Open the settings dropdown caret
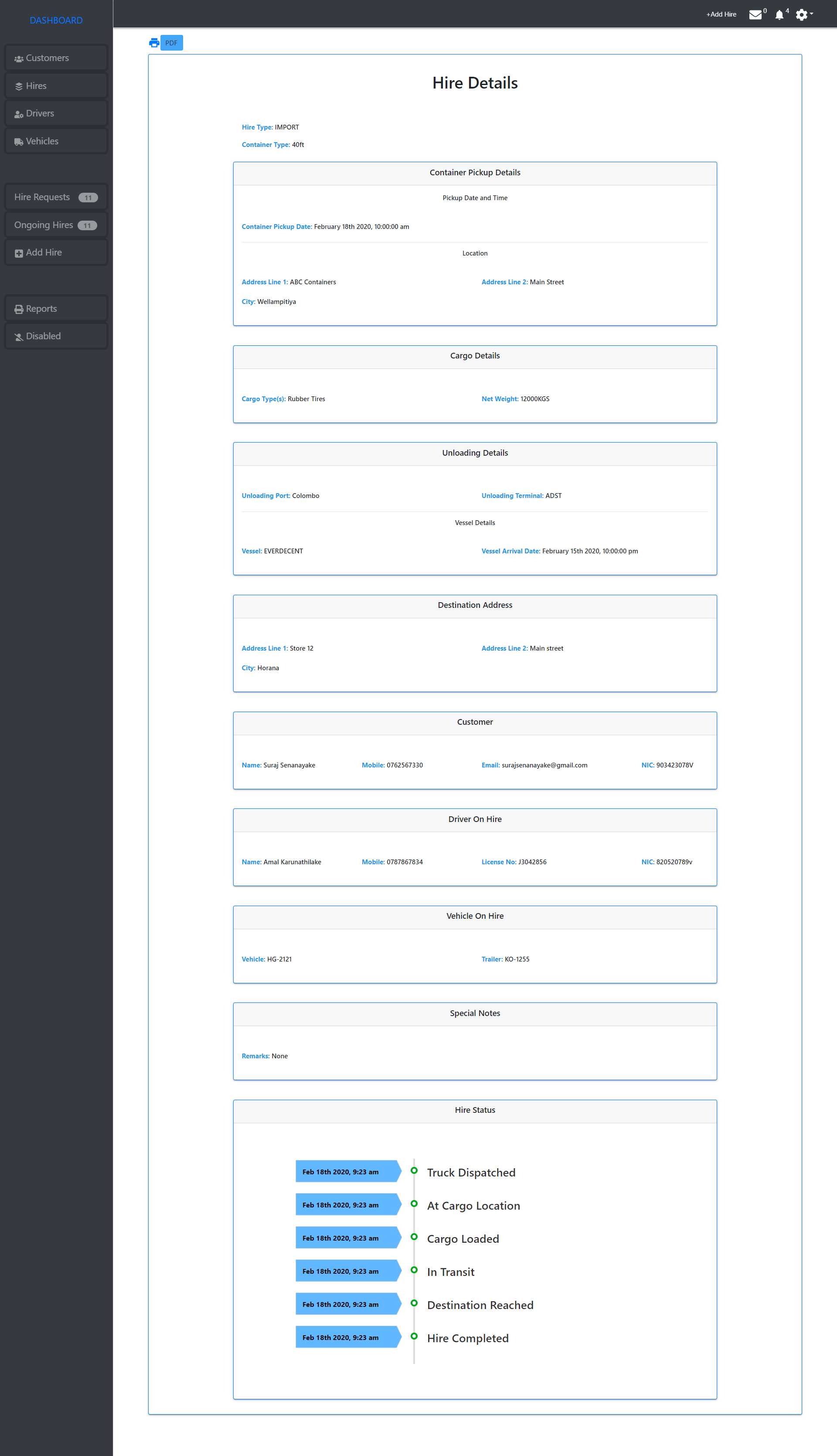 (811, 15)
